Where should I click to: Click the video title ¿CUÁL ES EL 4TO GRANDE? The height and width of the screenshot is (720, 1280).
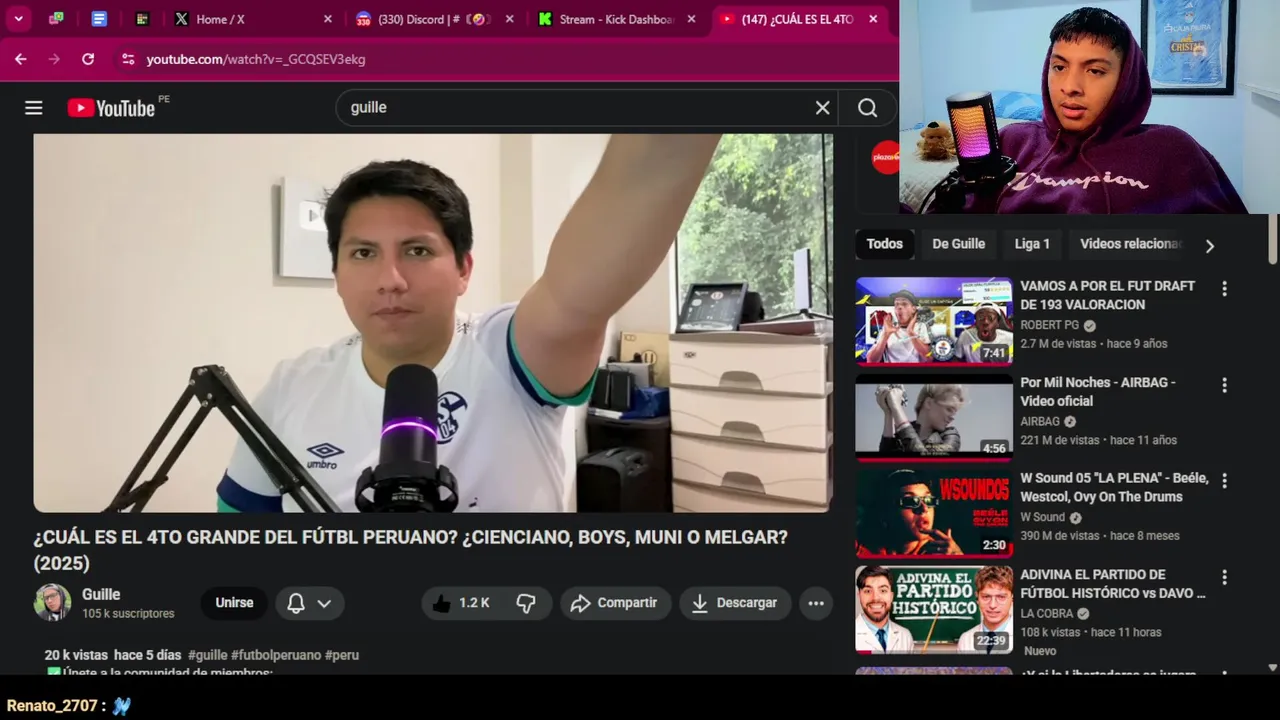click(x=411, y=550)
